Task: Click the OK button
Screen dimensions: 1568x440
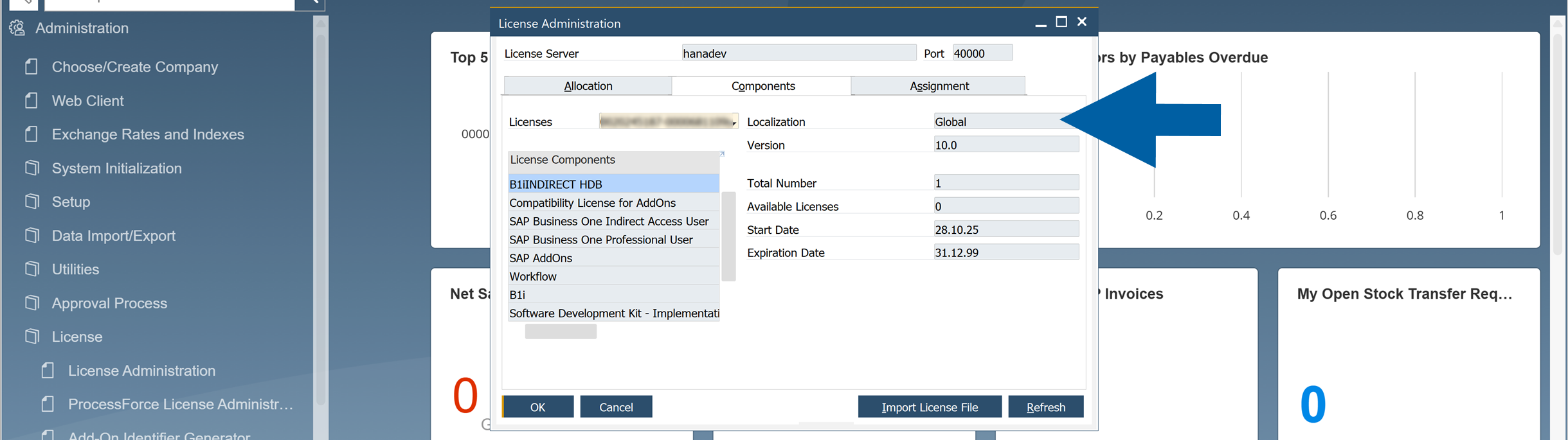Action: point(537,407)
